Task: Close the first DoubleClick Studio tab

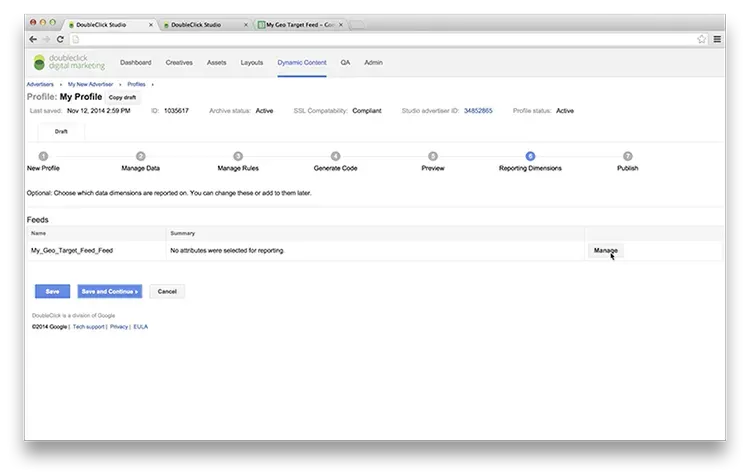Action: click(x=151, y=23)
